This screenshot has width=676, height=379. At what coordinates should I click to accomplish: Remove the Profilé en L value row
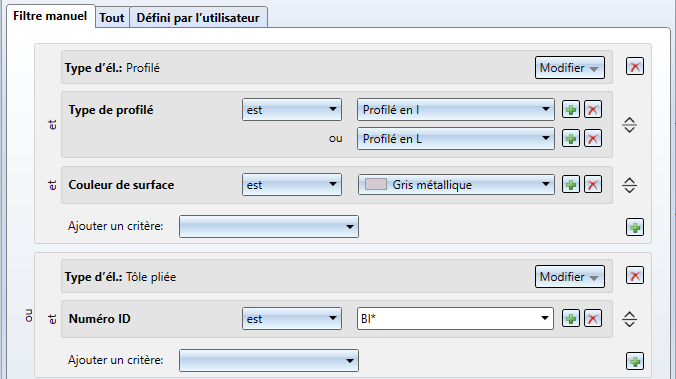point(593,139)
